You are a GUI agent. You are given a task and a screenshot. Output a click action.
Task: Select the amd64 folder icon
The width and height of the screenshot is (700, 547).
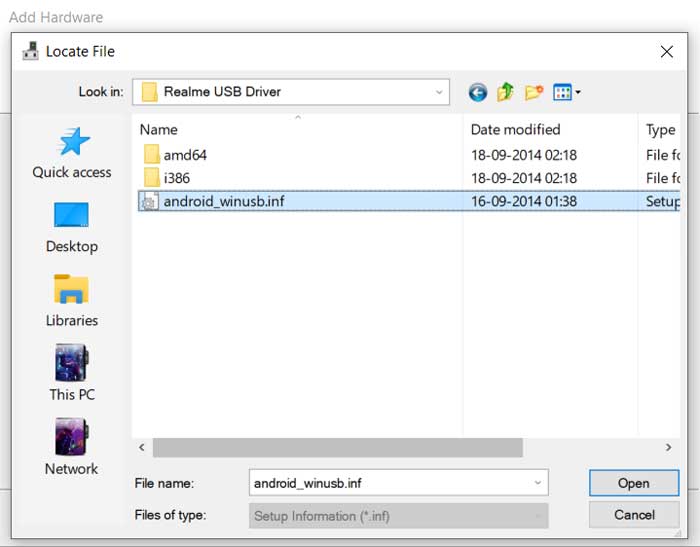click(151, 154)
